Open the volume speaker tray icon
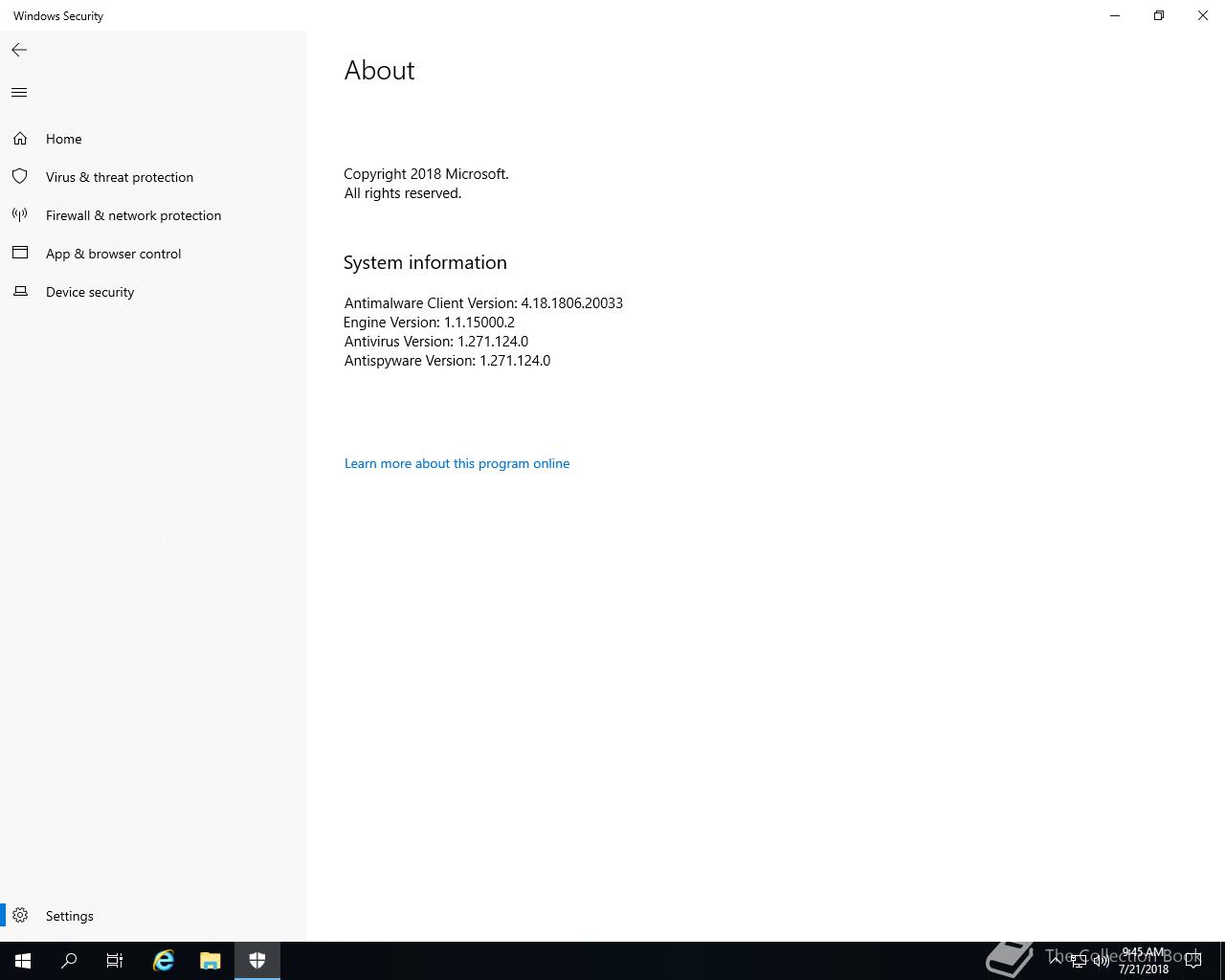This screenshot has height=980, width=1225. pyautogui.click(x=1101, y=961)
